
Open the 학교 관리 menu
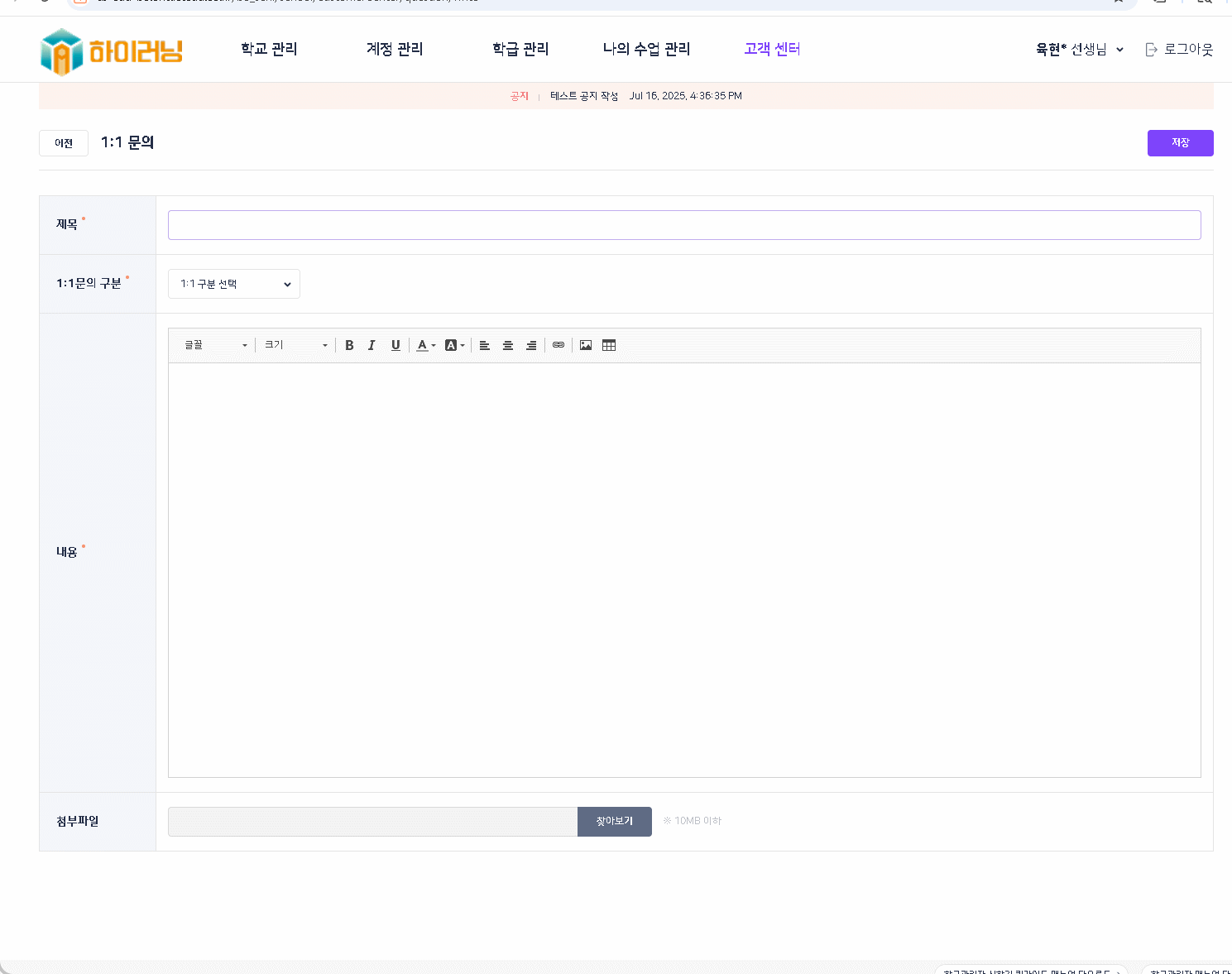point(269,50)
